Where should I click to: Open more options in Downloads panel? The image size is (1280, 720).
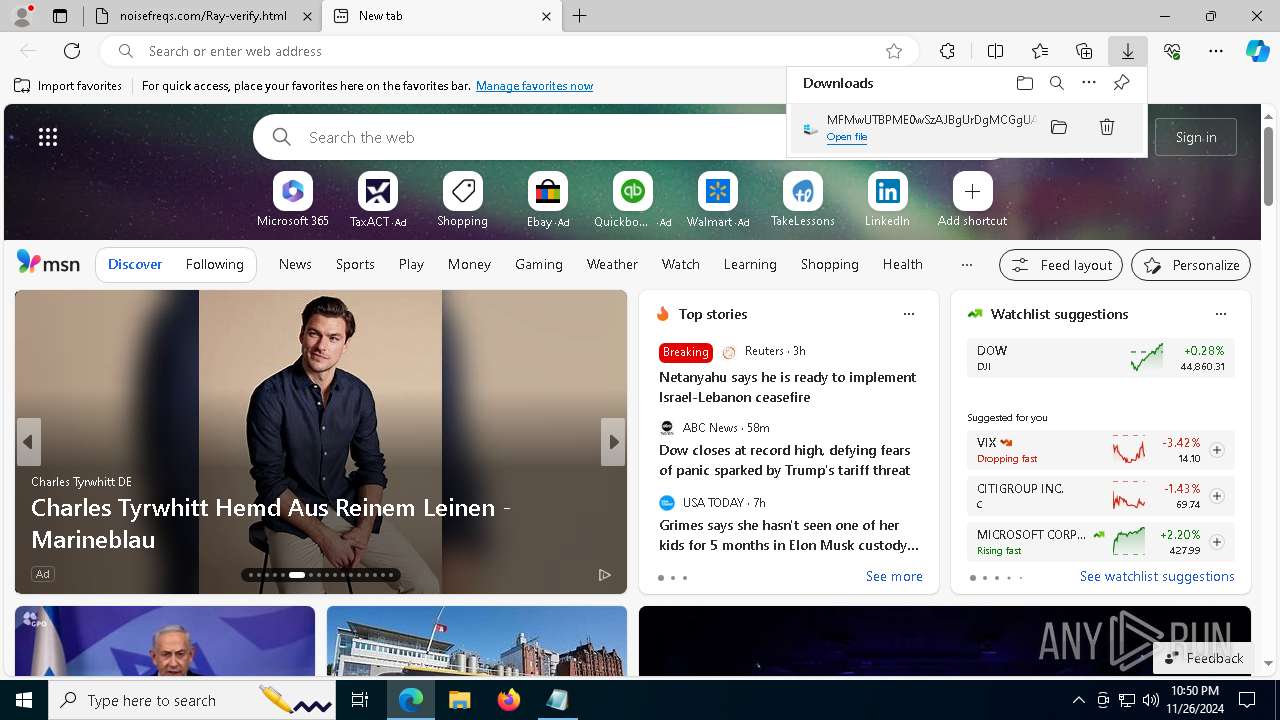point(1089,83)
